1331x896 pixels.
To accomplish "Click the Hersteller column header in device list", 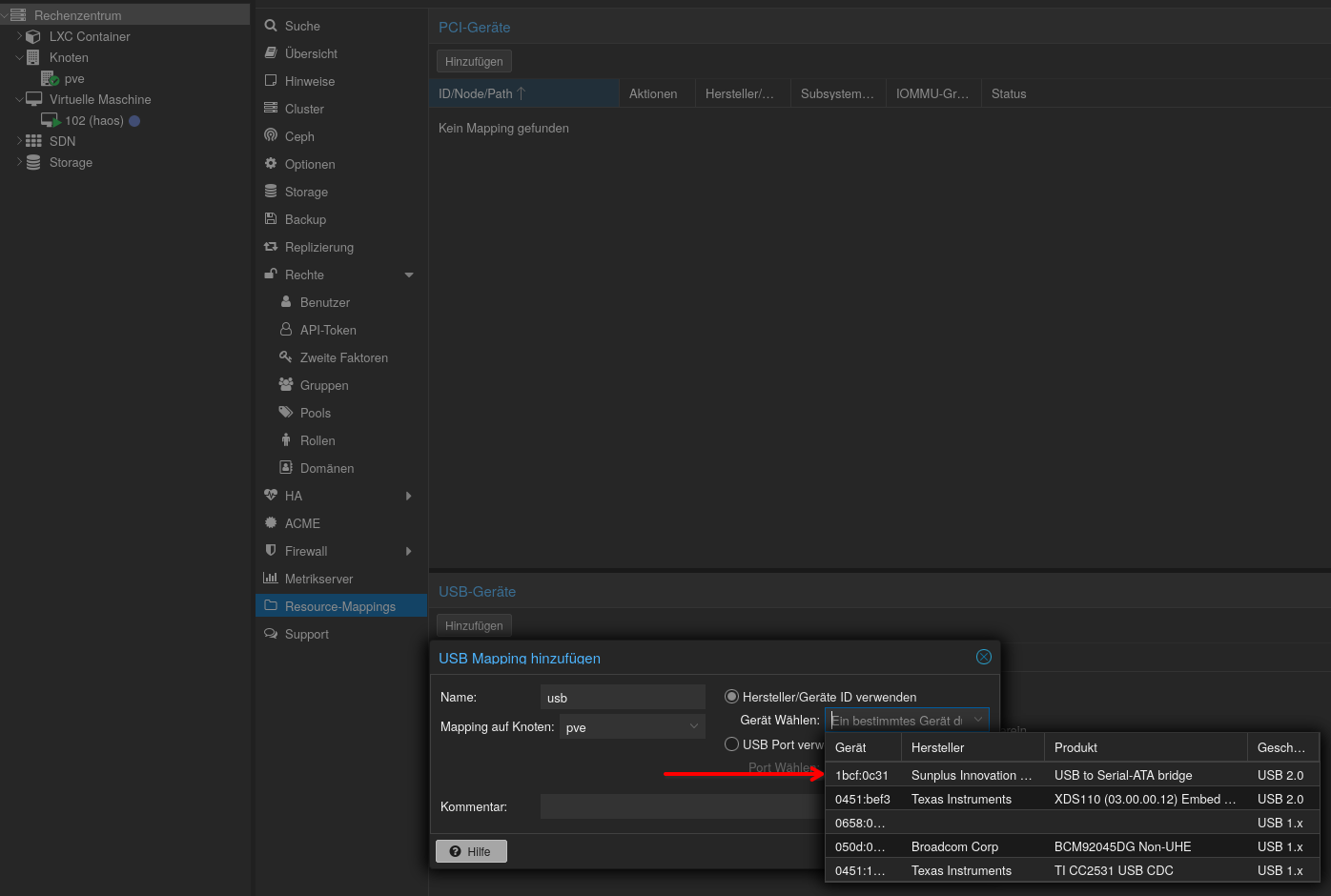I will pos(973,747).
